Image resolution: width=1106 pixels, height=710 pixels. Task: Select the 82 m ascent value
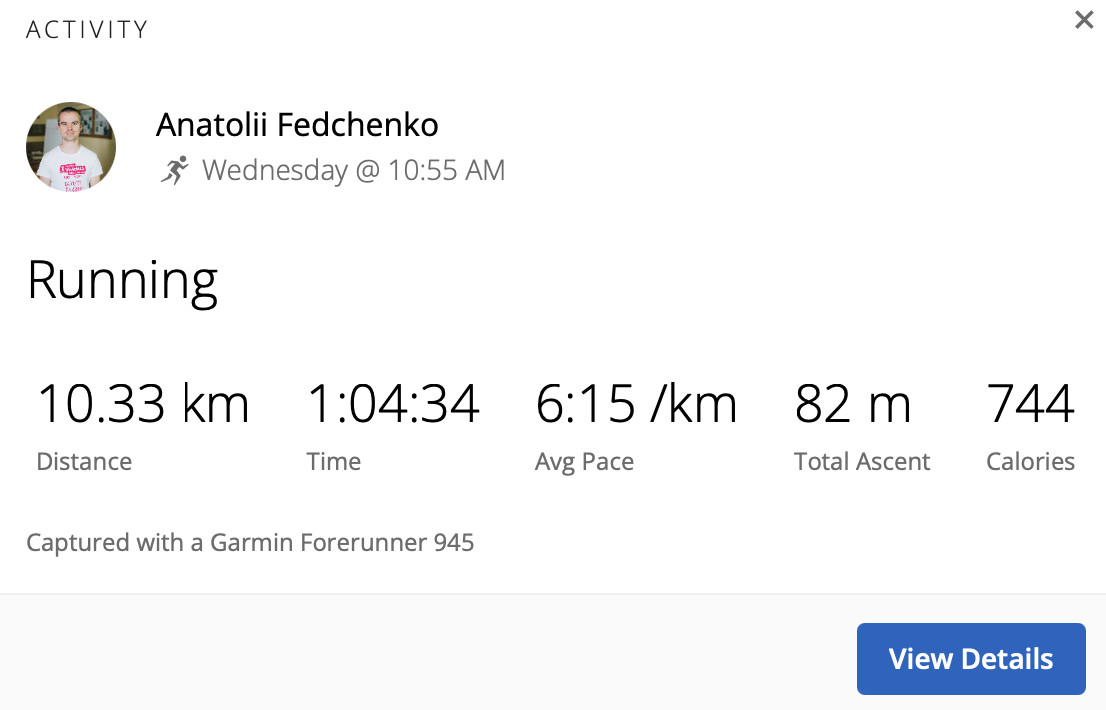[853, 404]
